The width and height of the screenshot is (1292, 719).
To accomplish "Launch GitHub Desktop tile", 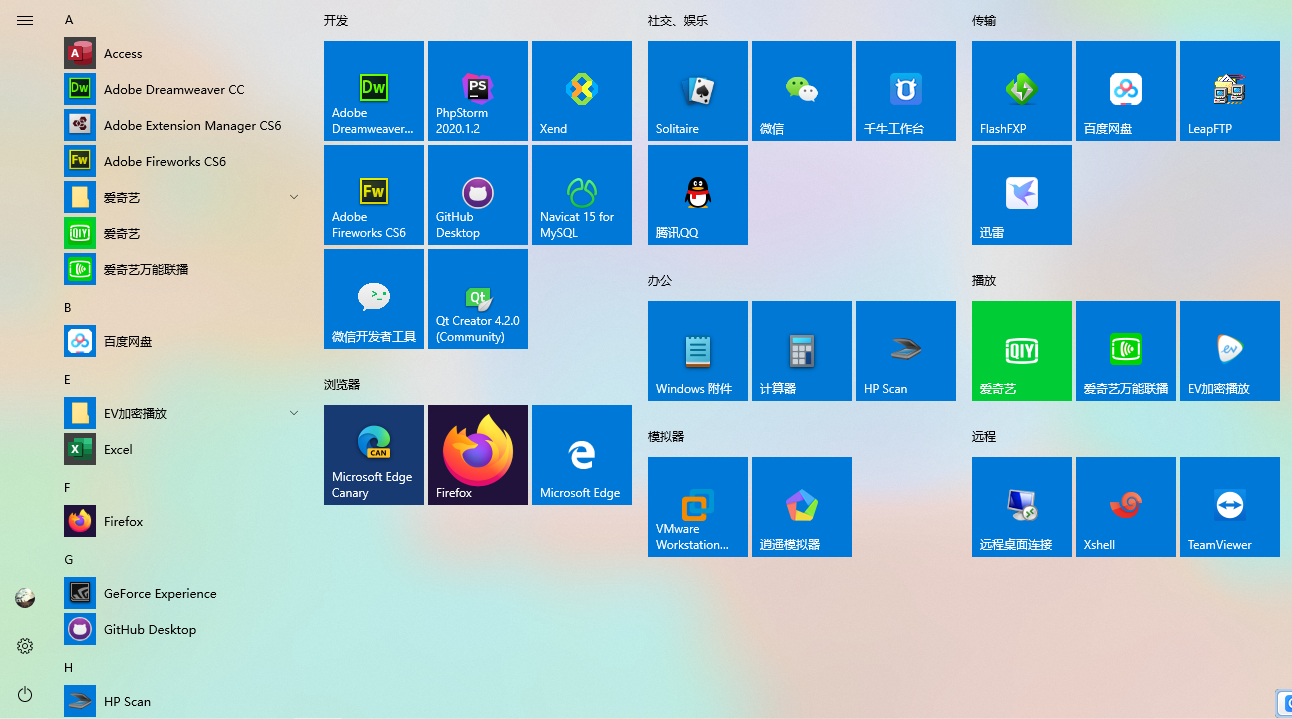I will click(x=478, y=195).
